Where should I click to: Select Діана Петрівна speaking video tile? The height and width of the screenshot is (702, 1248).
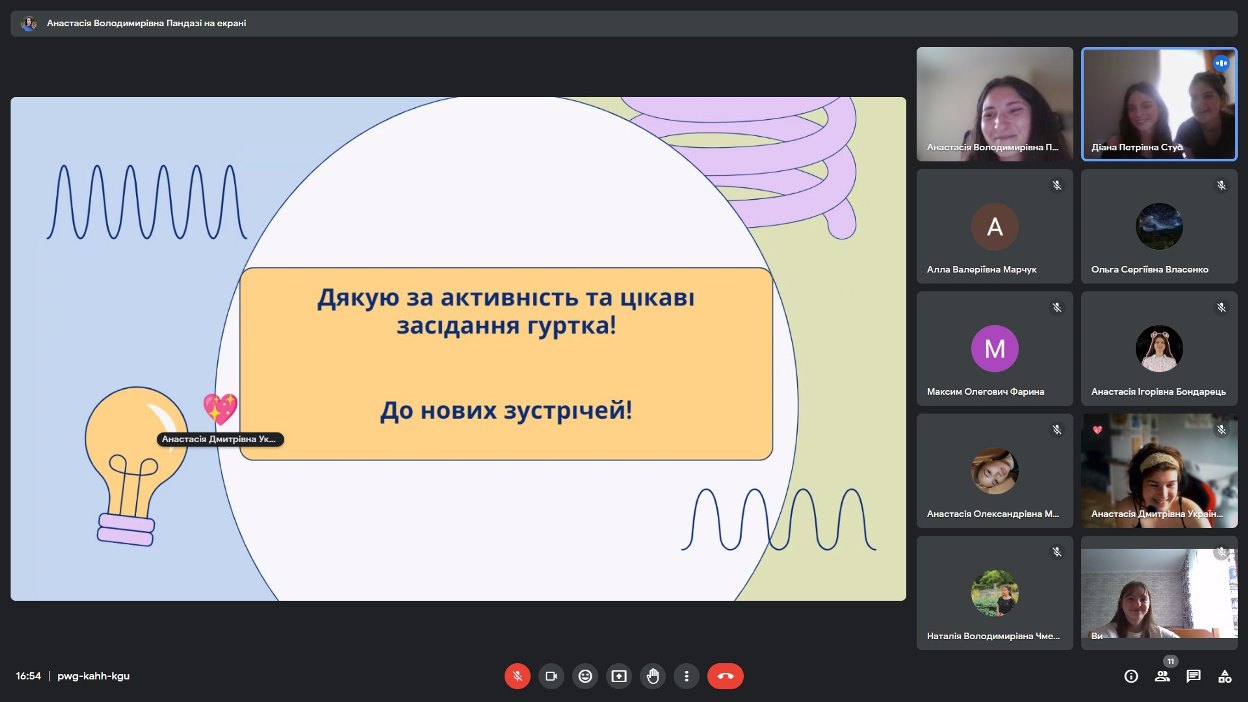click(x=1159, y=104)
